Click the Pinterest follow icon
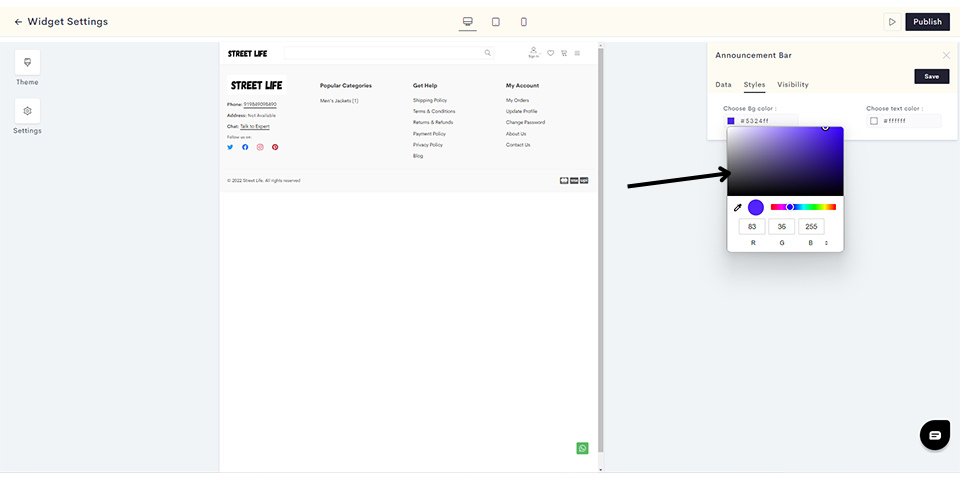 click(x=275, y=147)
